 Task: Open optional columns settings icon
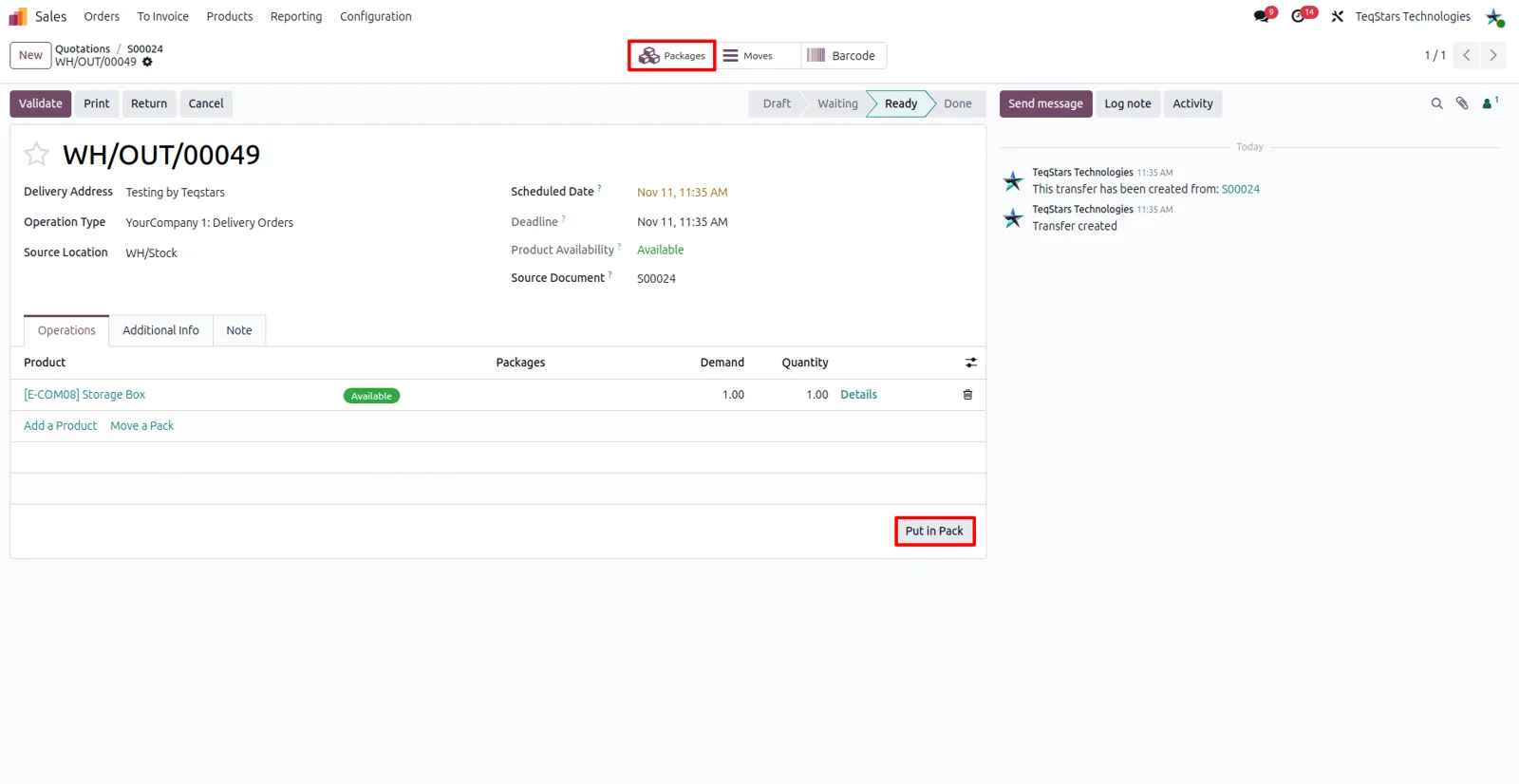tap(971, 363)
